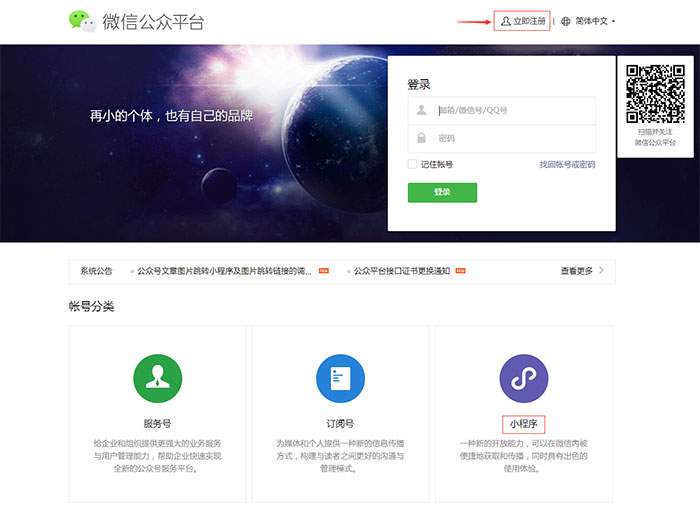Viewport: 700px width, 505px height.
Task: Click the 邮箱/微信号/QQ号 input field
Action: (510, 111)
